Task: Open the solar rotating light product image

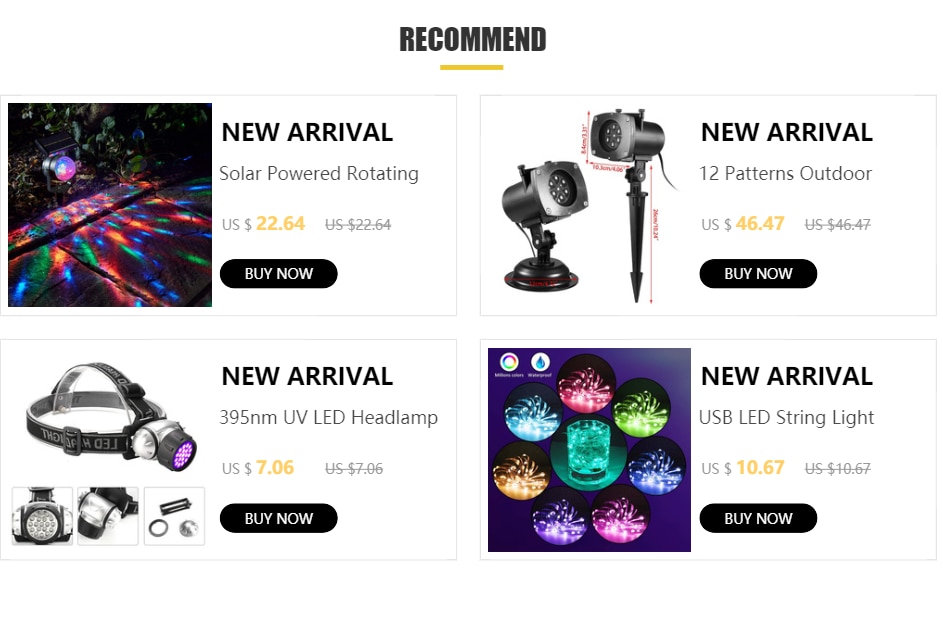Action: [109, 205]
